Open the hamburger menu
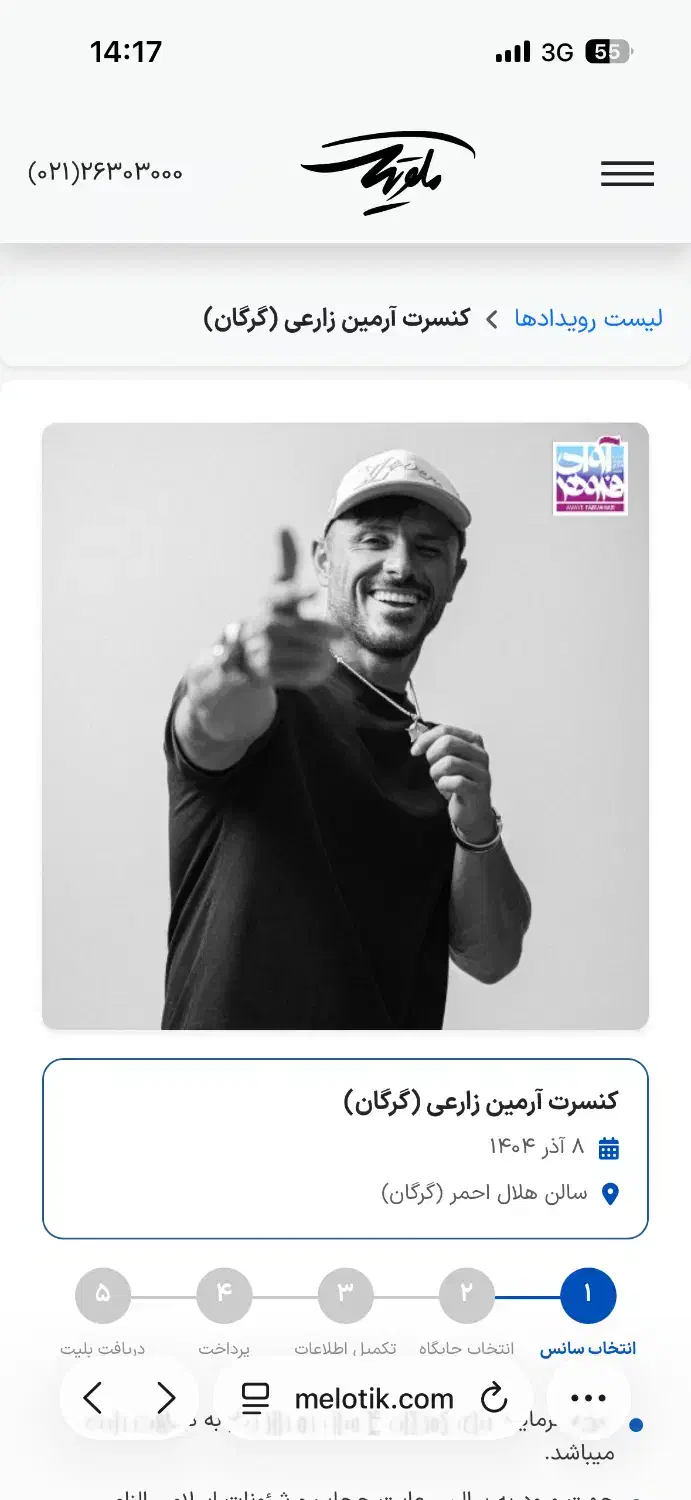 click(627, 174)
